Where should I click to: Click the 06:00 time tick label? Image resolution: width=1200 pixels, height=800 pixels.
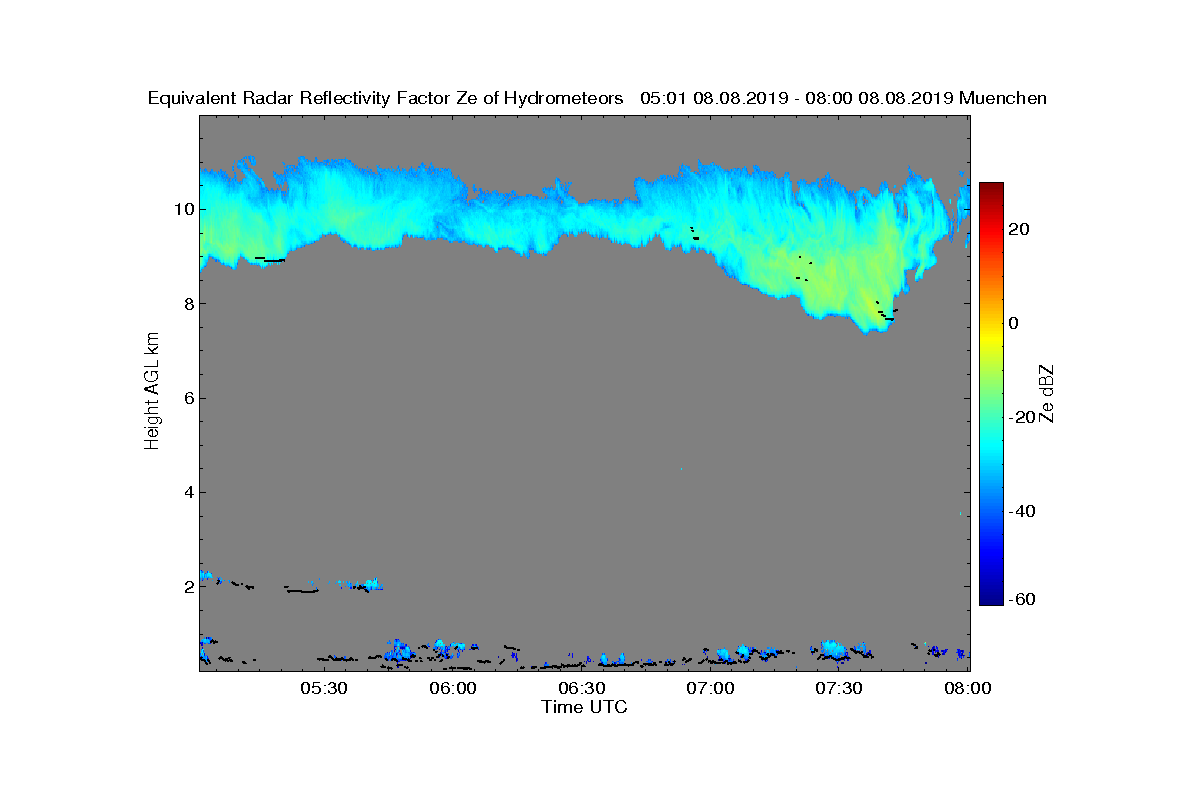pos(452,689)
